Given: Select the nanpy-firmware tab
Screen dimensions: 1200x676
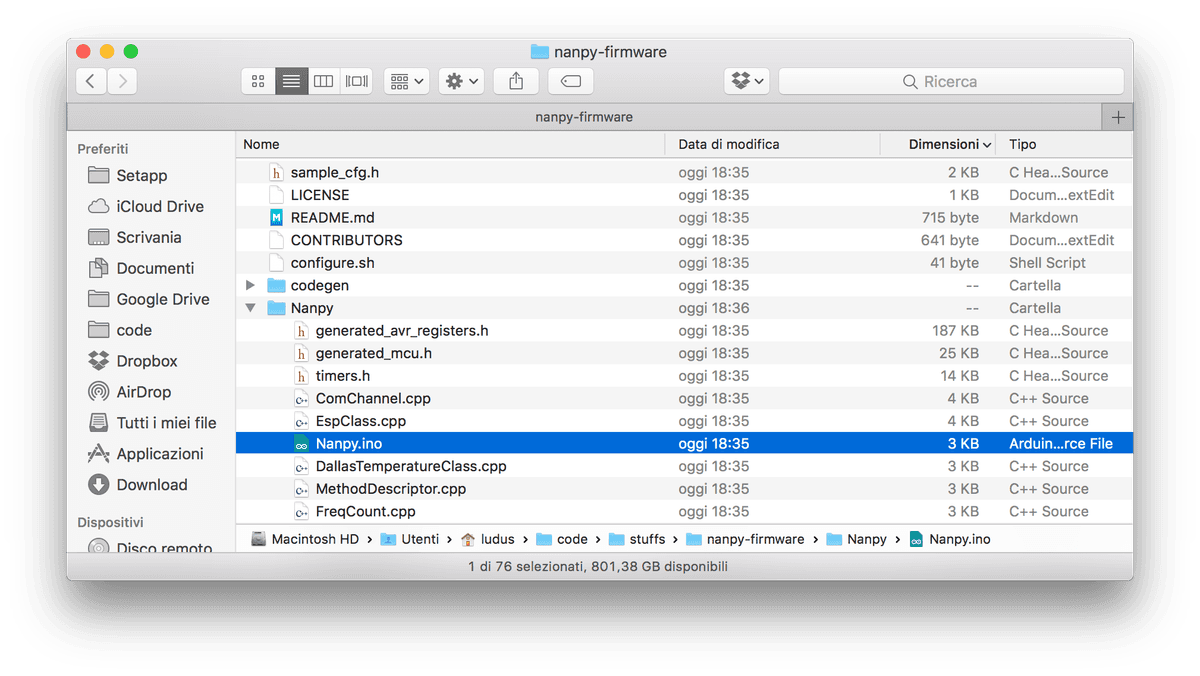Looking at the screenshot, I should tap(583, 116).
